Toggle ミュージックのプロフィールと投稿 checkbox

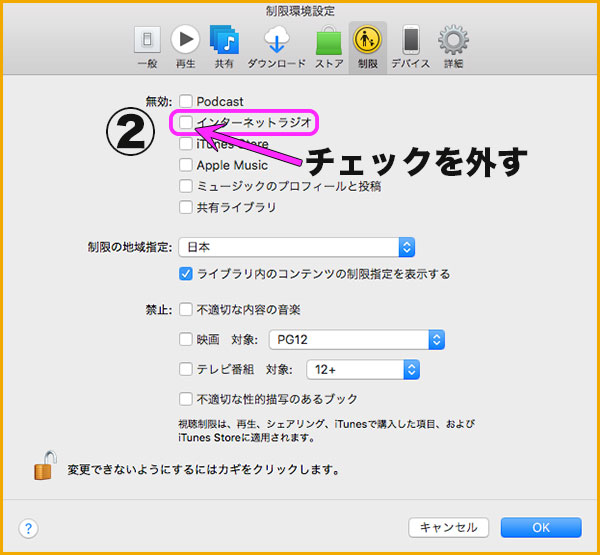186,186
